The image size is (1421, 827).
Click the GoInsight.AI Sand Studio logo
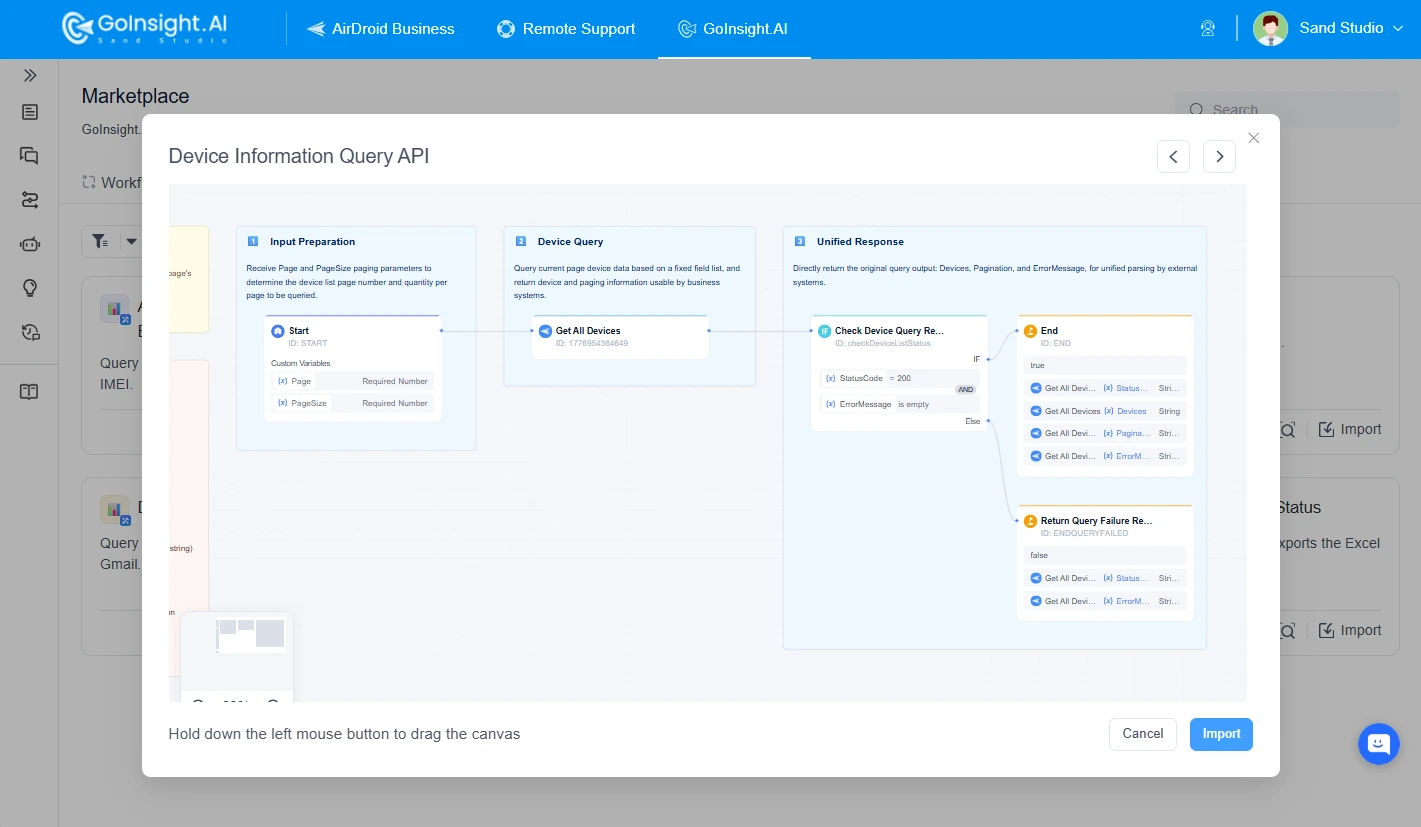[146, 28]
